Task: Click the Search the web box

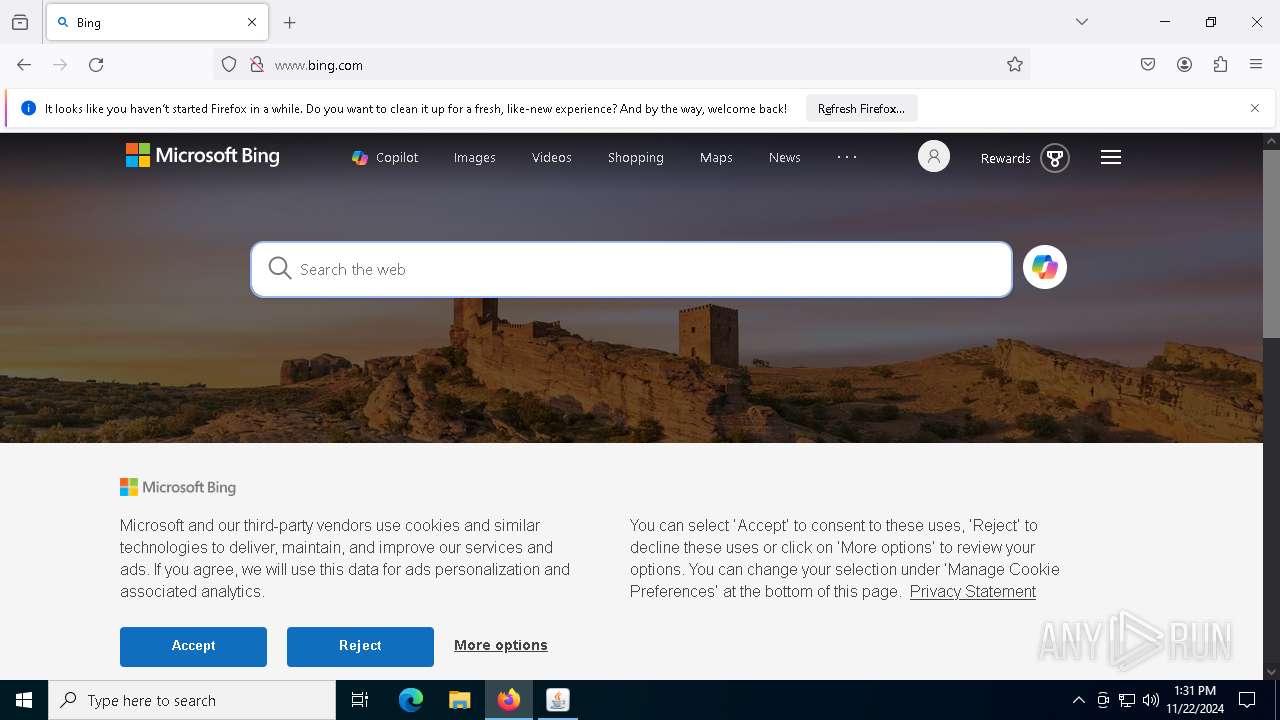Action: [x=631, y=269]
